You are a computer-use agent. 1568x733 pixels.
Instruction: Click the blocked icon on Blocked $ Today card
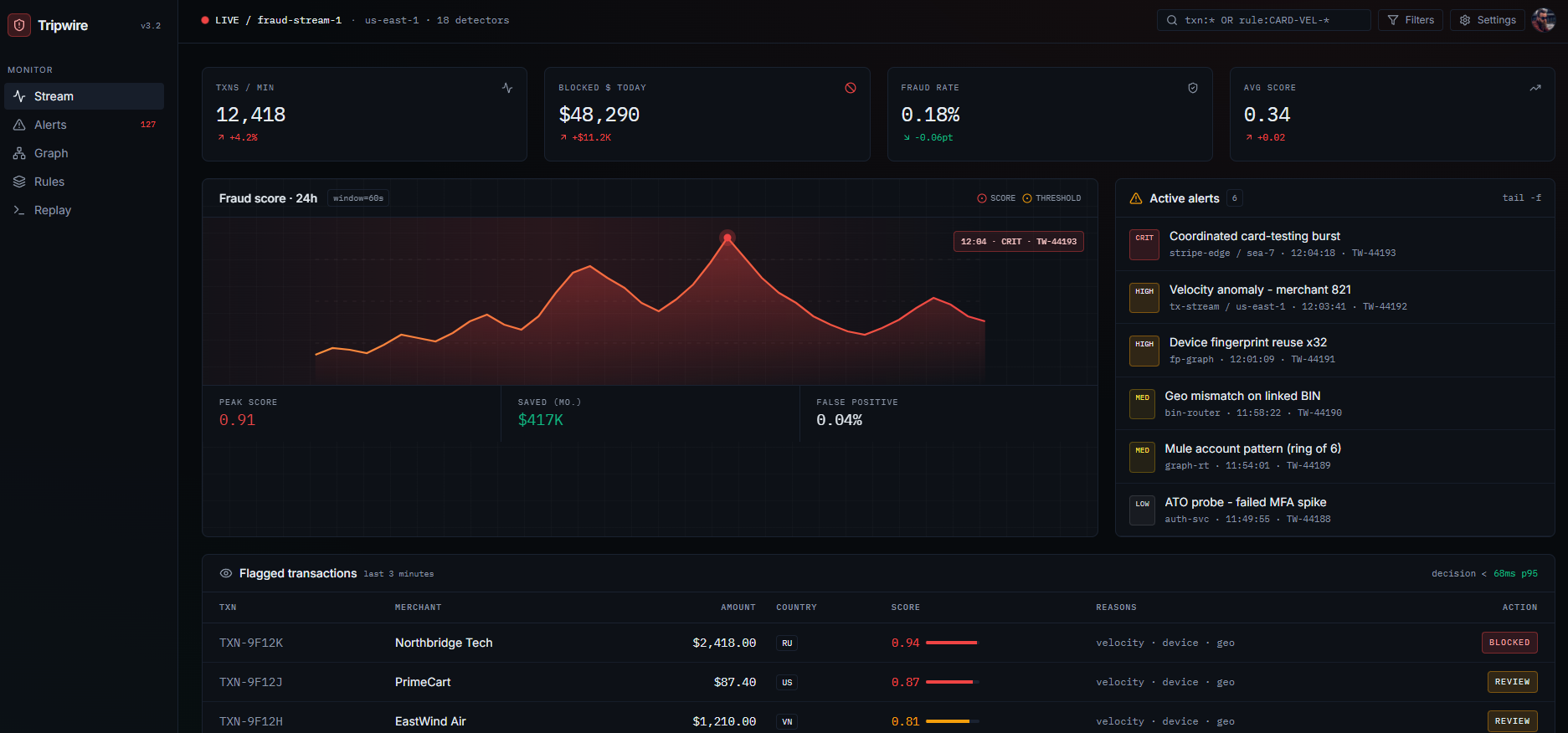tap(851, 88)
